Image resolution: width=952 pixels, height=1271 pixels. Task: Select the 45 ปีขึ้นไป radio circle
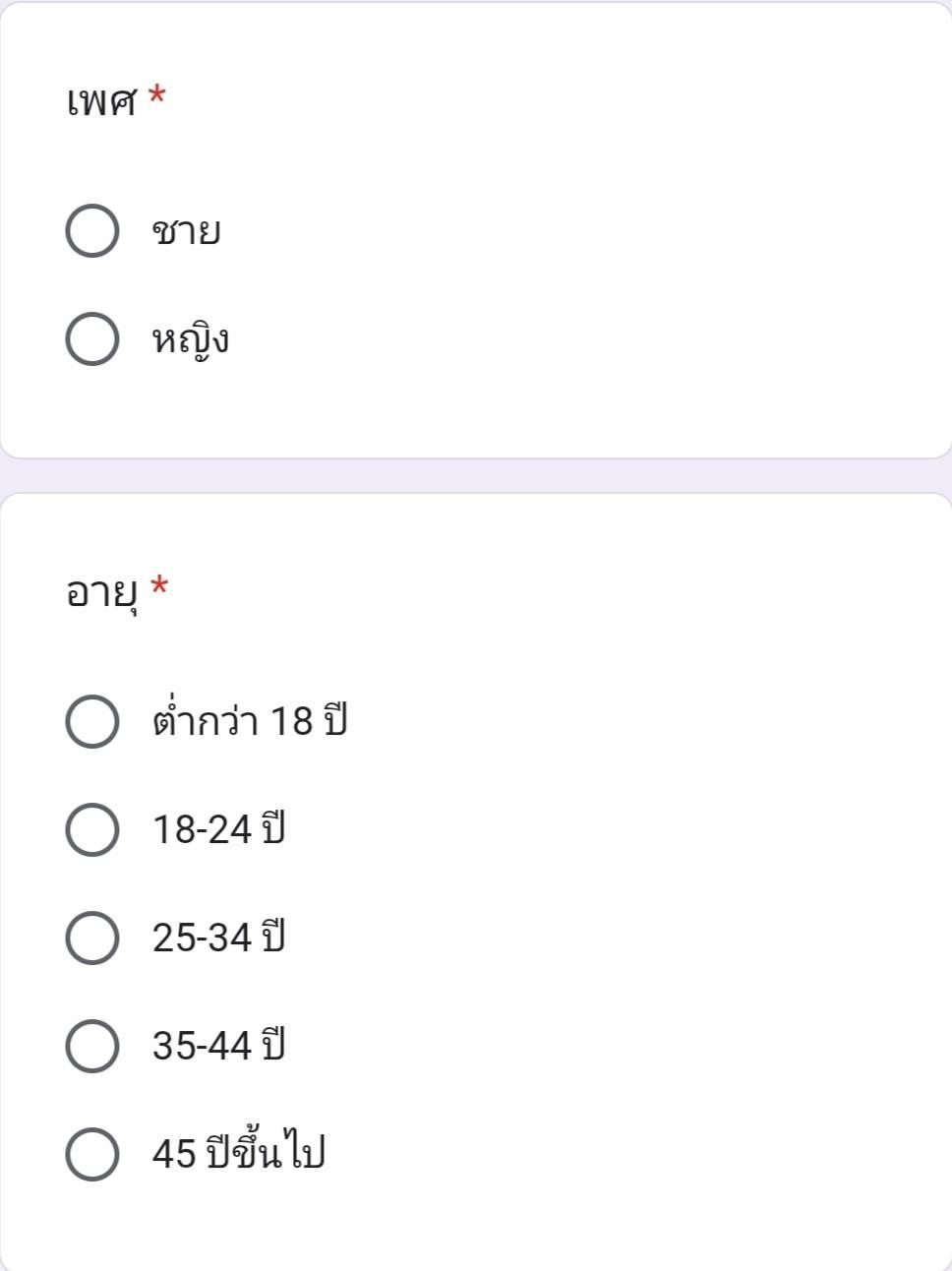click(92, 1154)
